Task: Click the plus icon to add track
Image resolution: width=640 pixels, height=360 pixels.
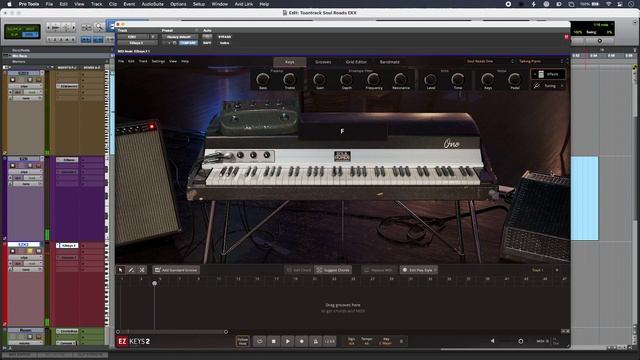Action: pyautogui.click(x=557, y=270)
